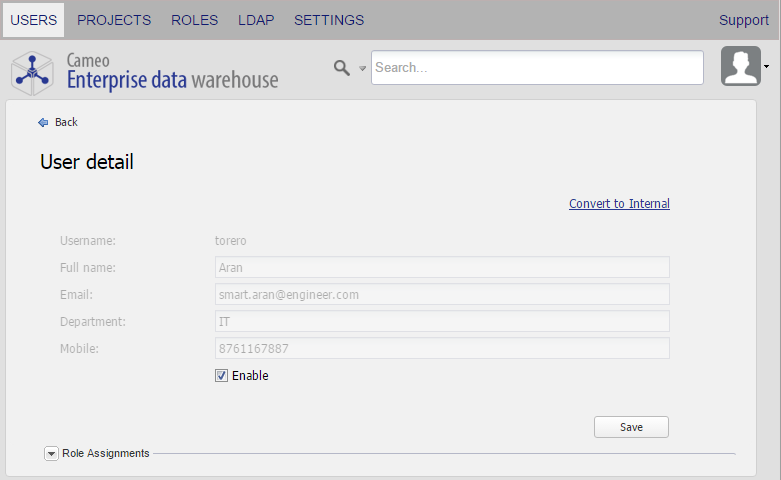The width and height of the screenshot is (781, 480).
Task: Open the SETTINGS tab
Action: pyautogui.click(x=329, y=20)
